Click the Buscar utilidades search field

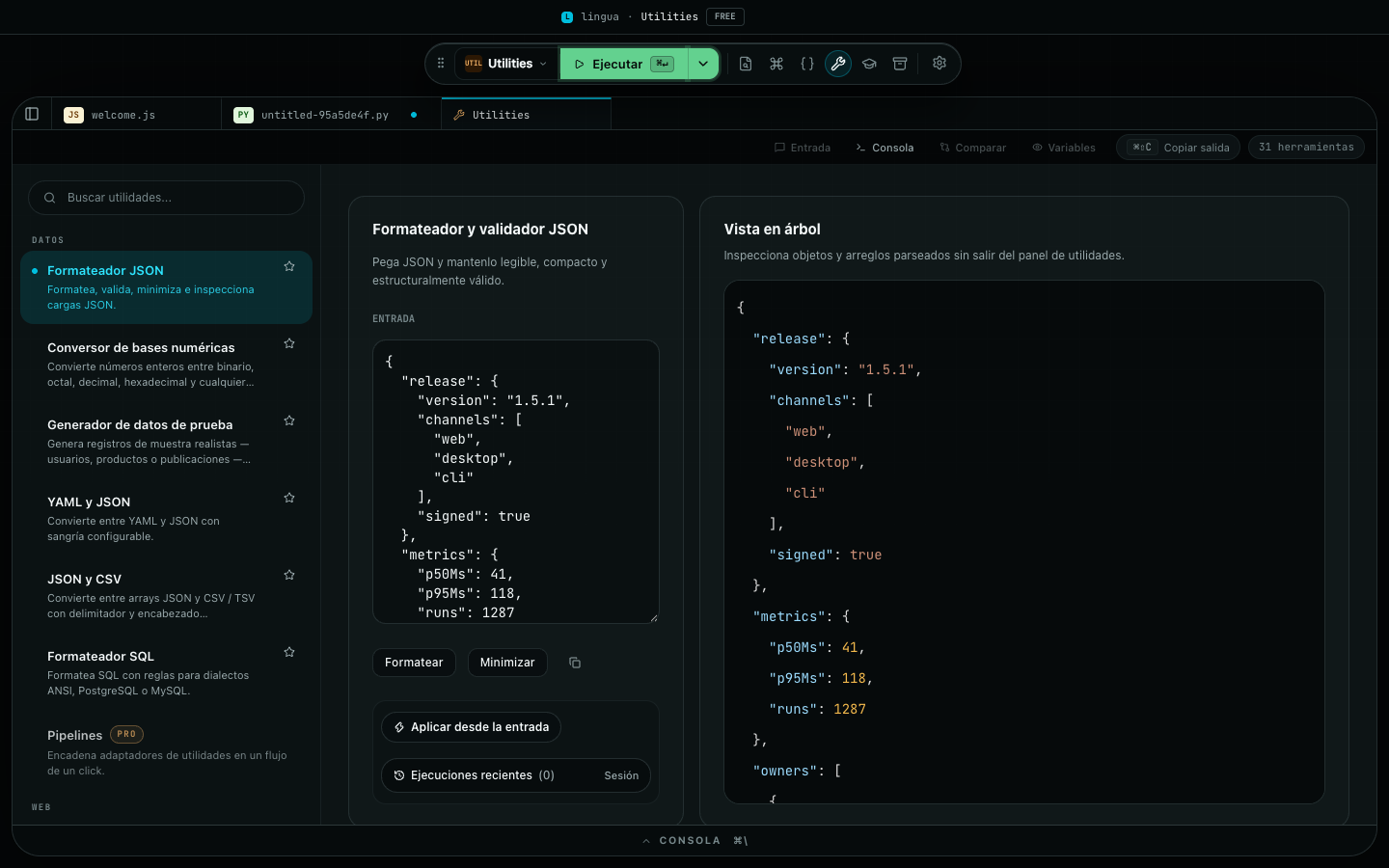click(x=166, y=198)
